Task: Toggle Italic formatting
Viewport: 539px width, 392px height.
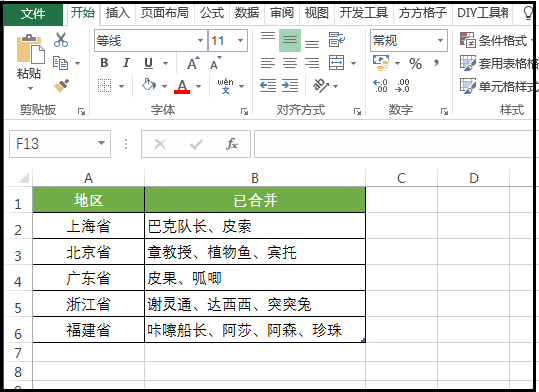Action: (x=126, y=63)
